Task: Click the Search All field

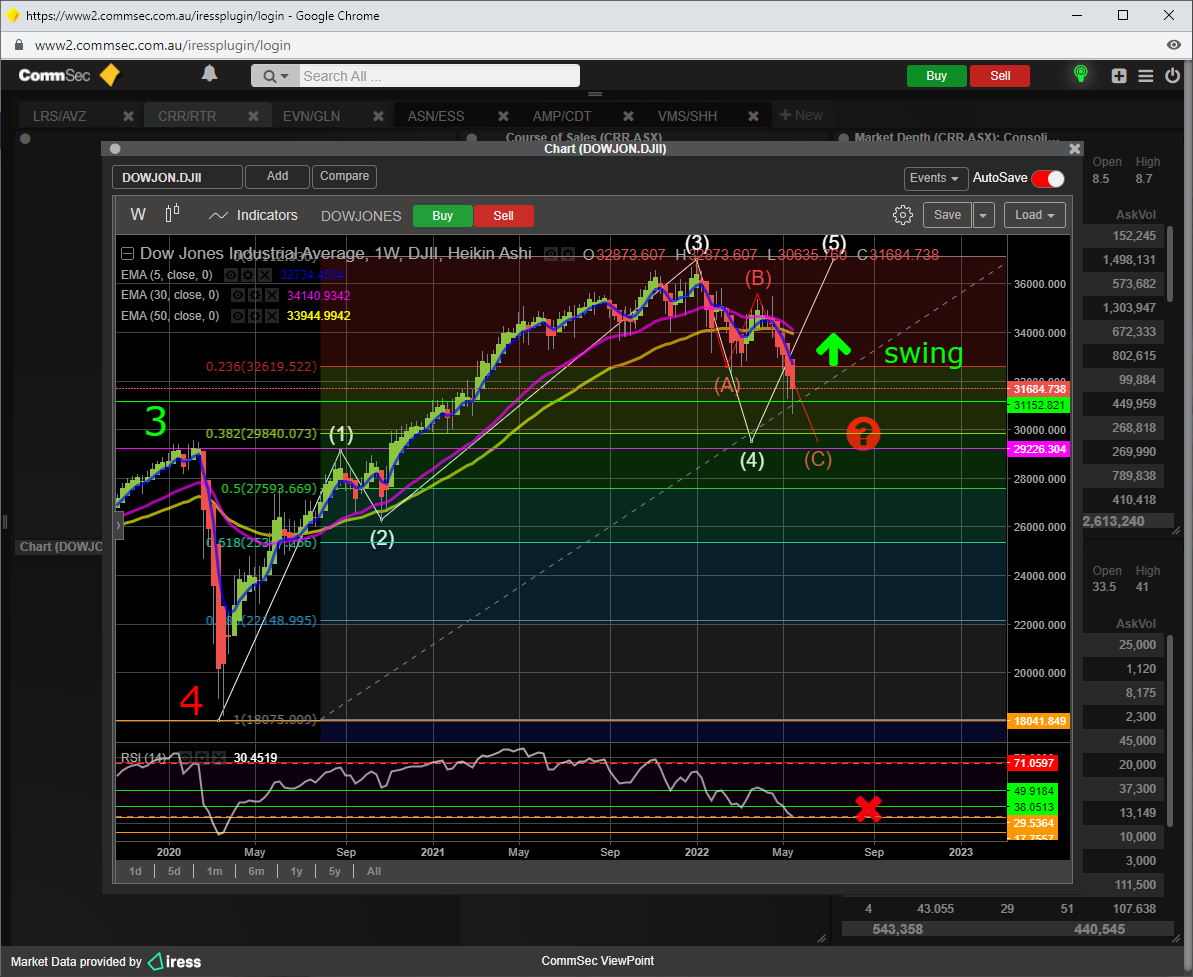Action: [439, 76]
